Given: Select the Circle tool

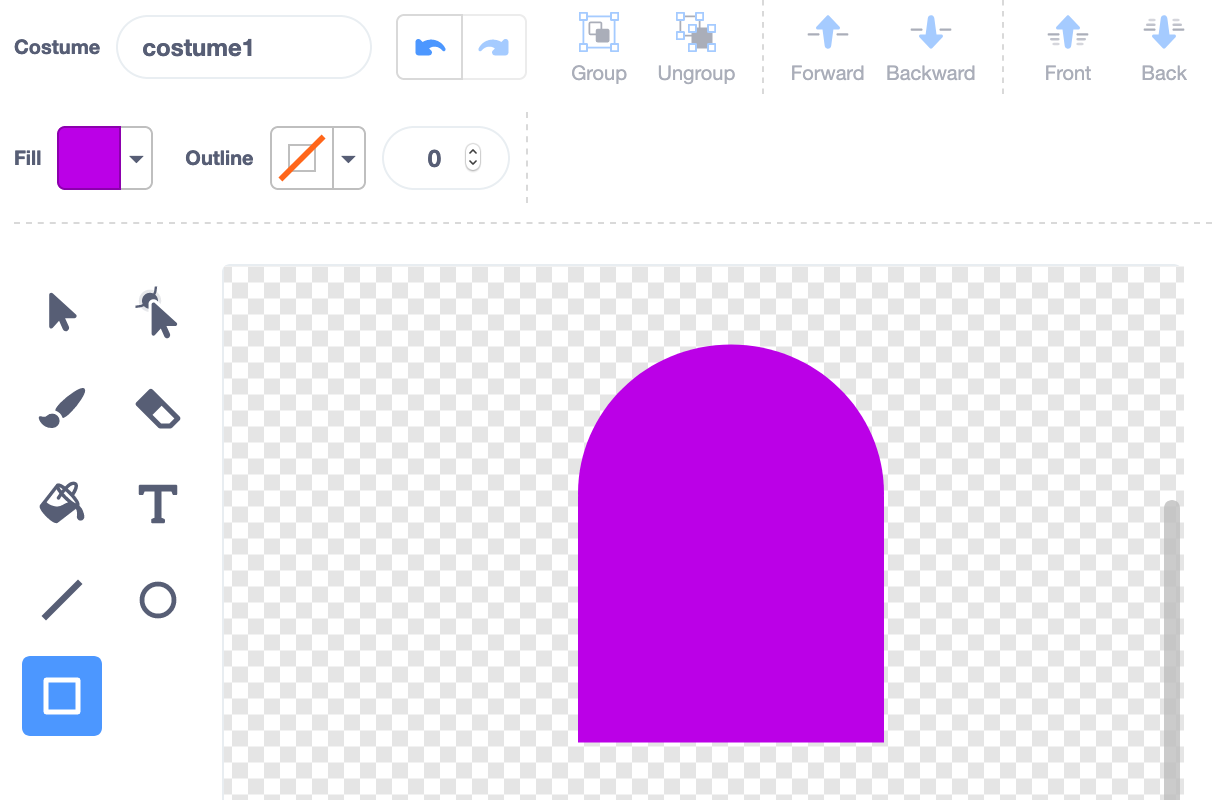Looking at the screenshot, I should click(x=157, y=600).
